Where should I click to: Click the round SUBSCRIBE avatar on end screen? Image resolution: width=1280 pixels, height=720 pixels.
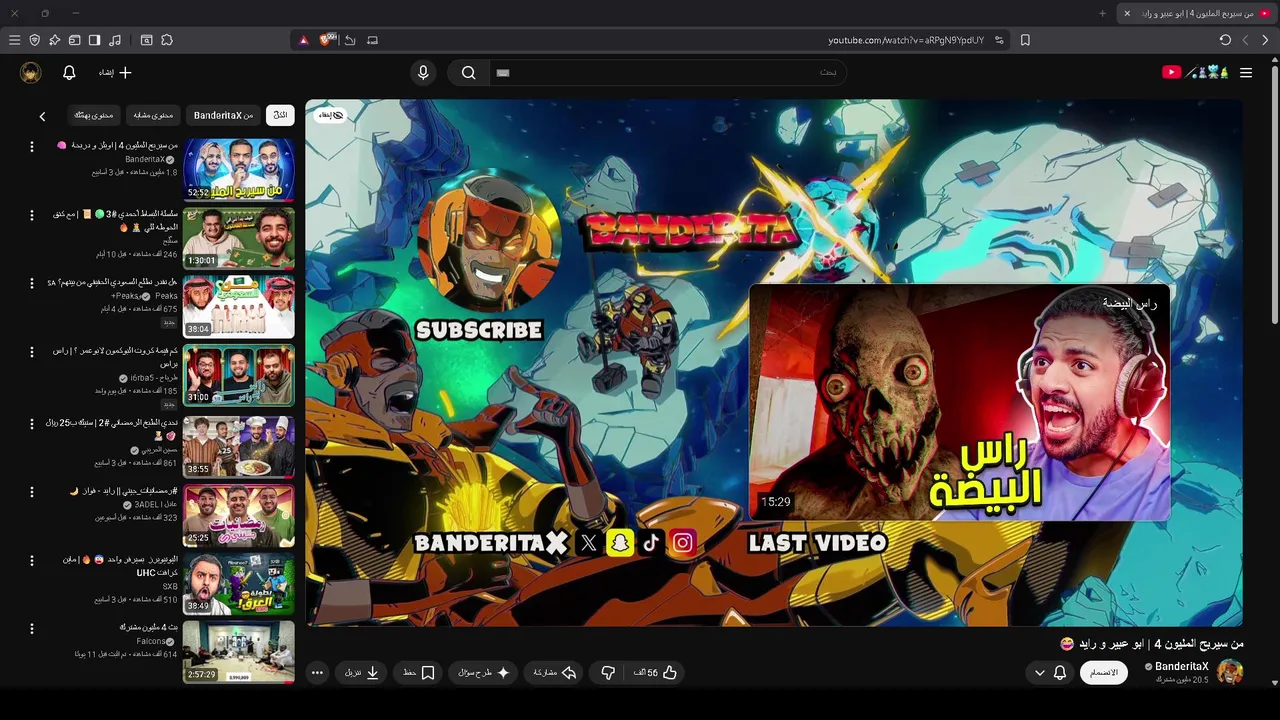(487, 239)
